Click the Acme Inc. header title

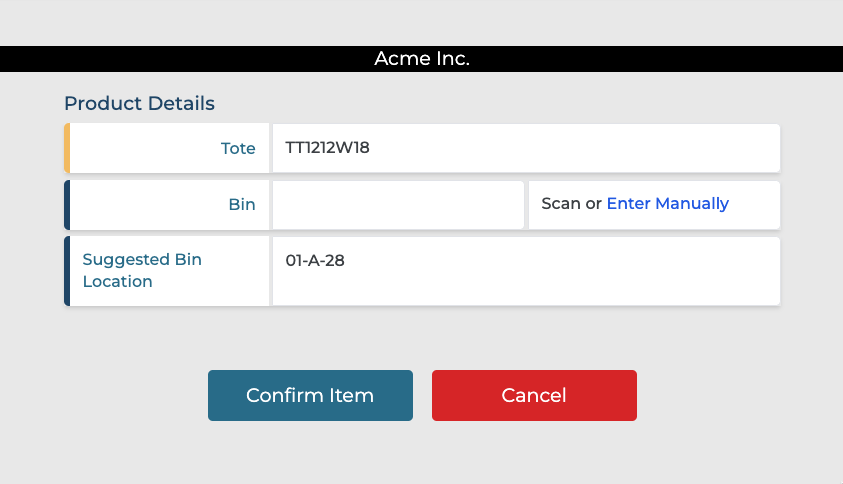coord(421,59)
